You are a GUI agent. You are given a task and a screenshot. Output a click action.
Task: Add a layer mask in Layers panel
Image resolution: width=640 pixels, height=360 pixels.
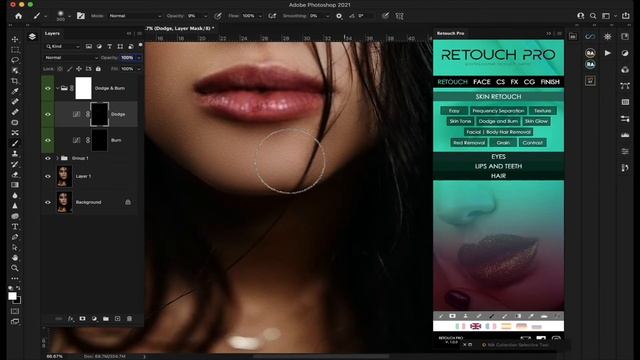point(82,319)
